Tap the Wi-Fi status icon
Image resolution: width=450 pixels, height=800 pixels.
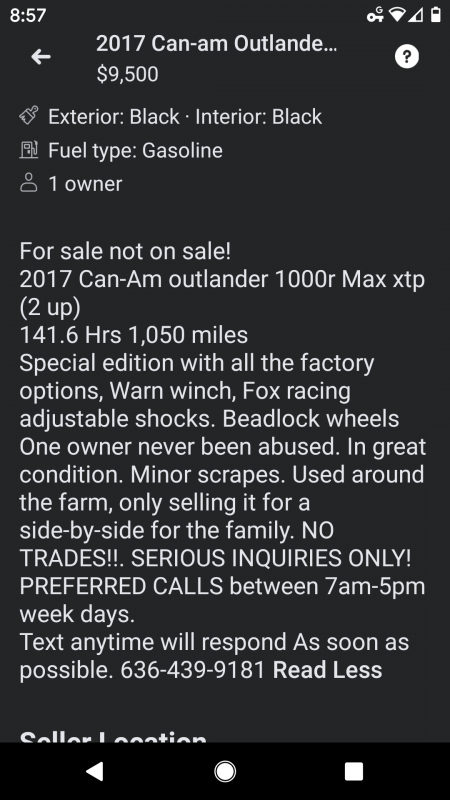click(397, 15)
